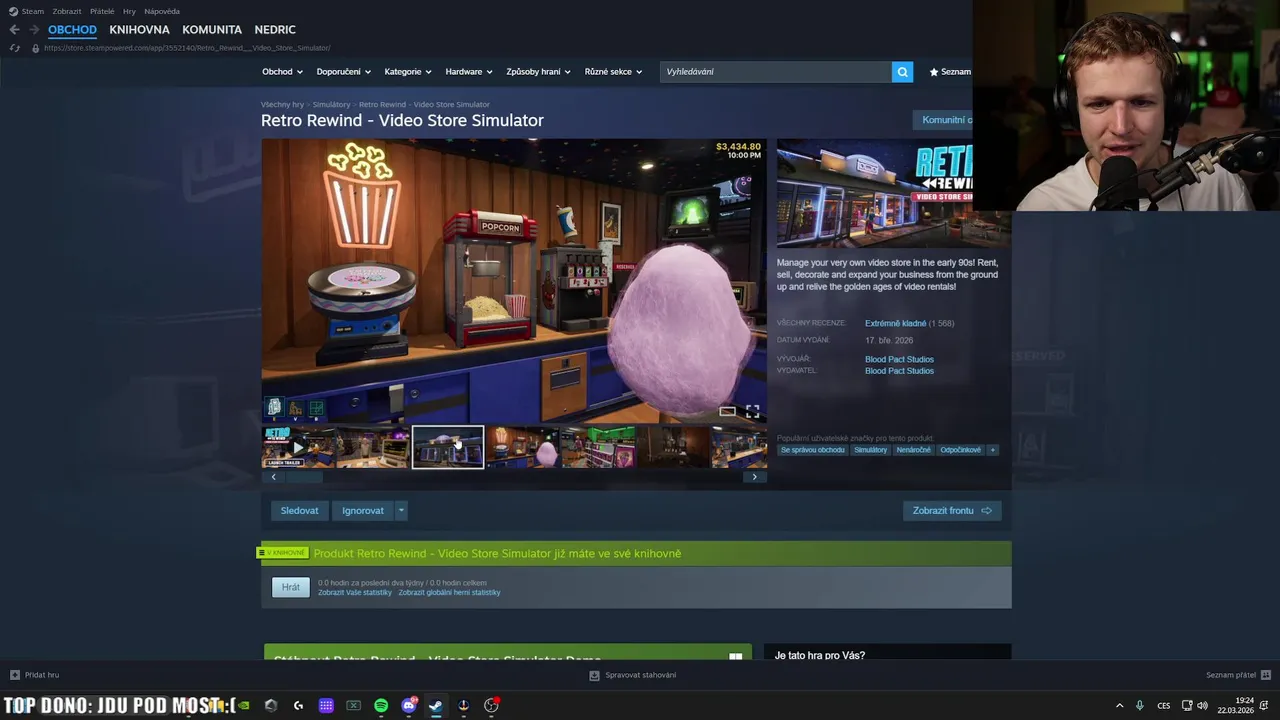The height and width of the screenshot is (720, 1280).
Task: Open the notification center icon
Action: [x=1263, y=705]
